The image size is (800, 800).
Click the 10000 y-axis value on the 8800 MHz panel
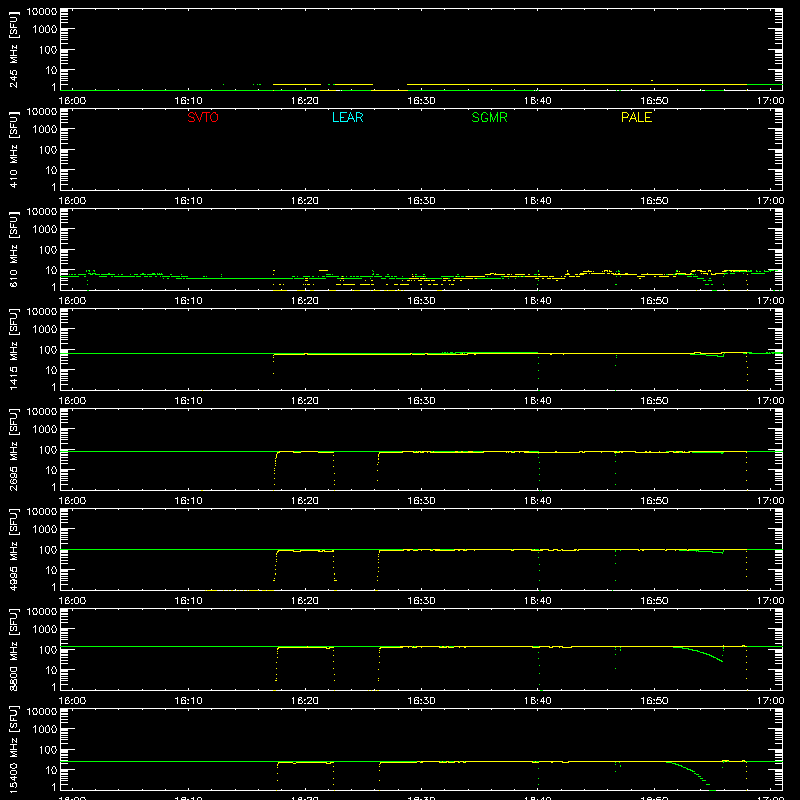(x=42, y=612)
